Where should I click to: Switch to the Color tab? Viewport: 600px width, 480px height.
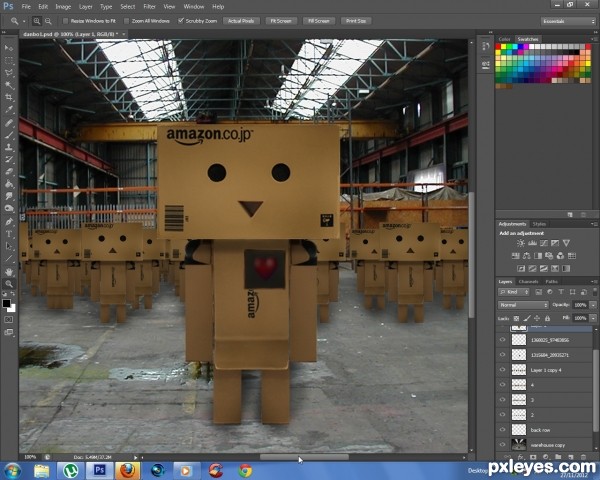(504, 39)
